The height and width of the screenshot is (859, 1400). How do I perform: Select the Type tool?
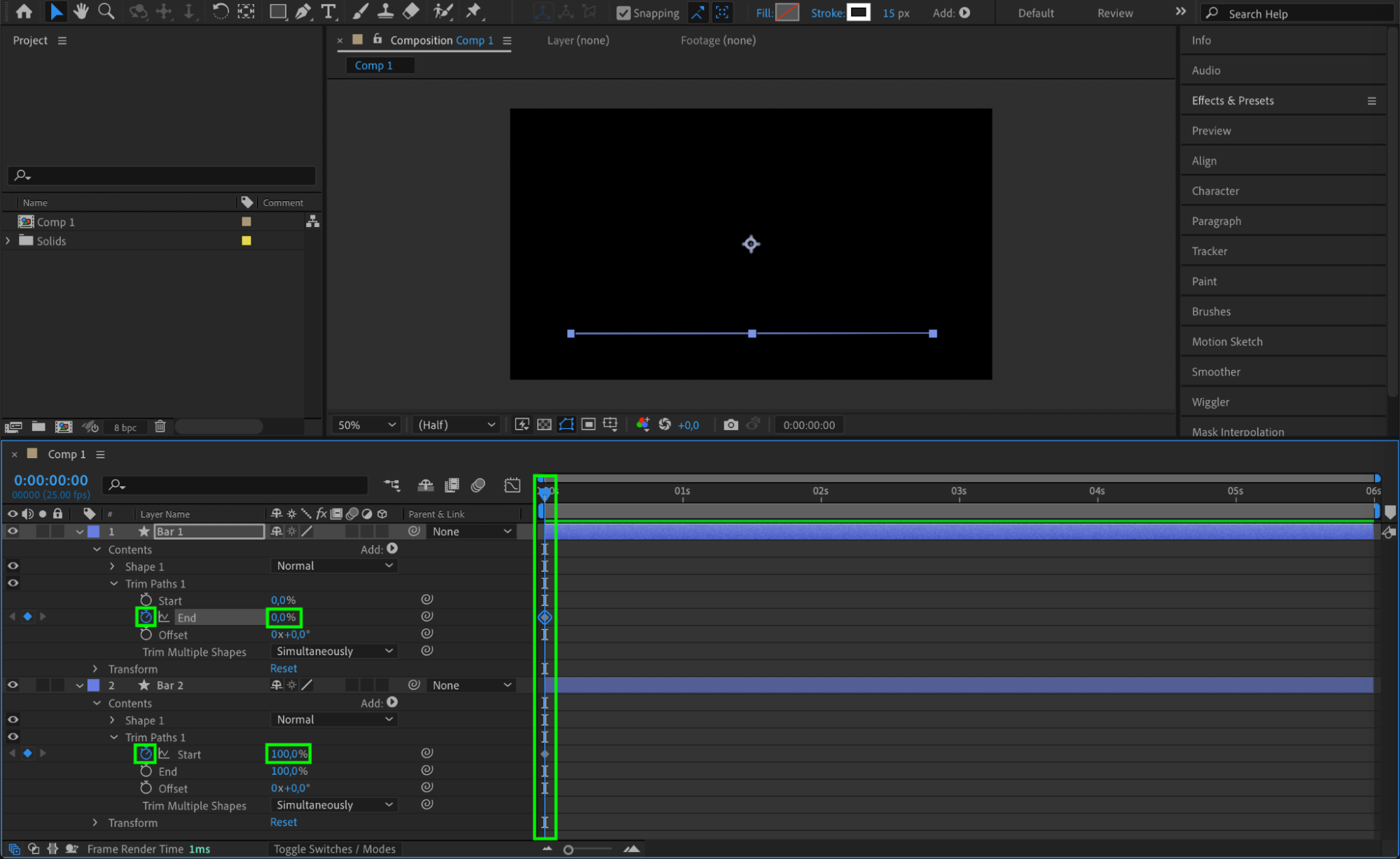(x=328, y=11)
